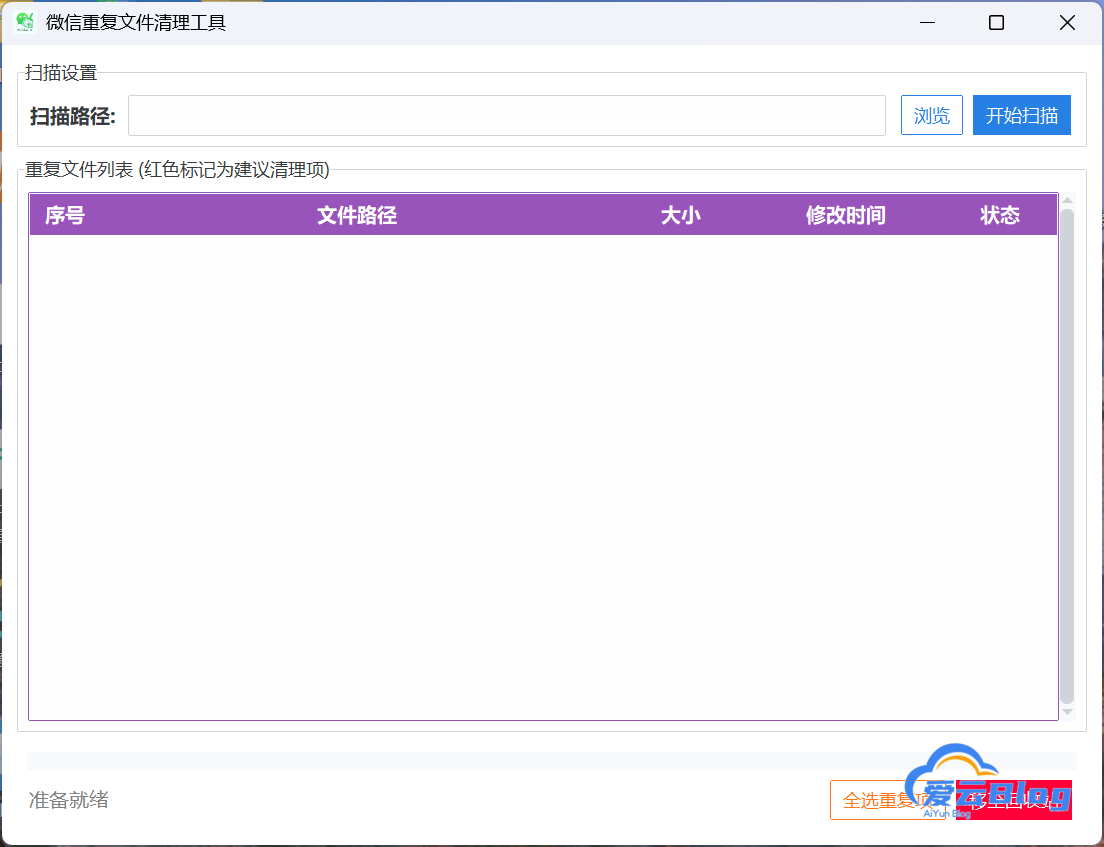Click the progress bar above 准备就绪
This screenshot has width=1104, height=847.
click(552, 760)
